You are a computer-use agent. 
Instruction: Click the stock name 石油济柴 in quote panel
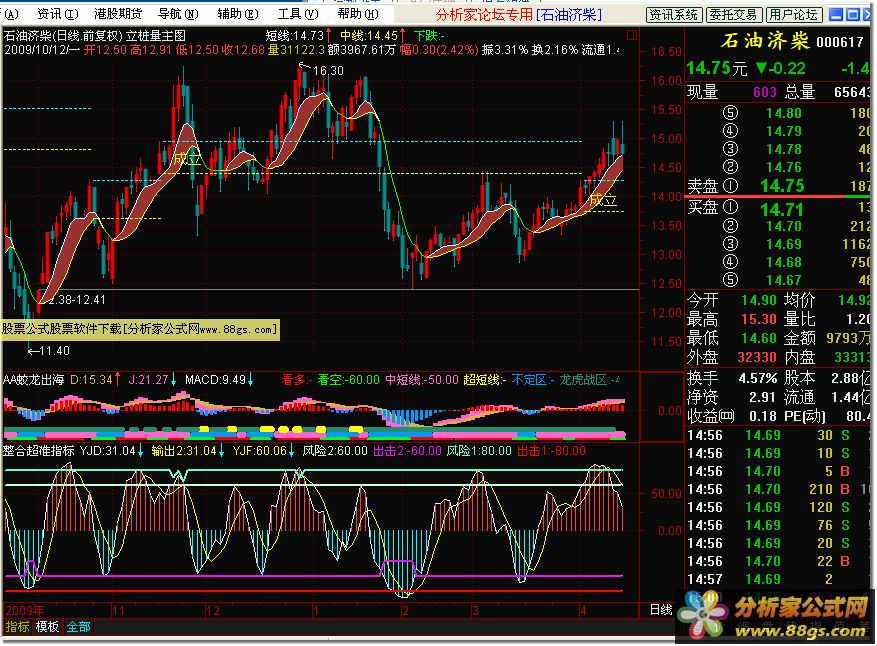(765, 41)
